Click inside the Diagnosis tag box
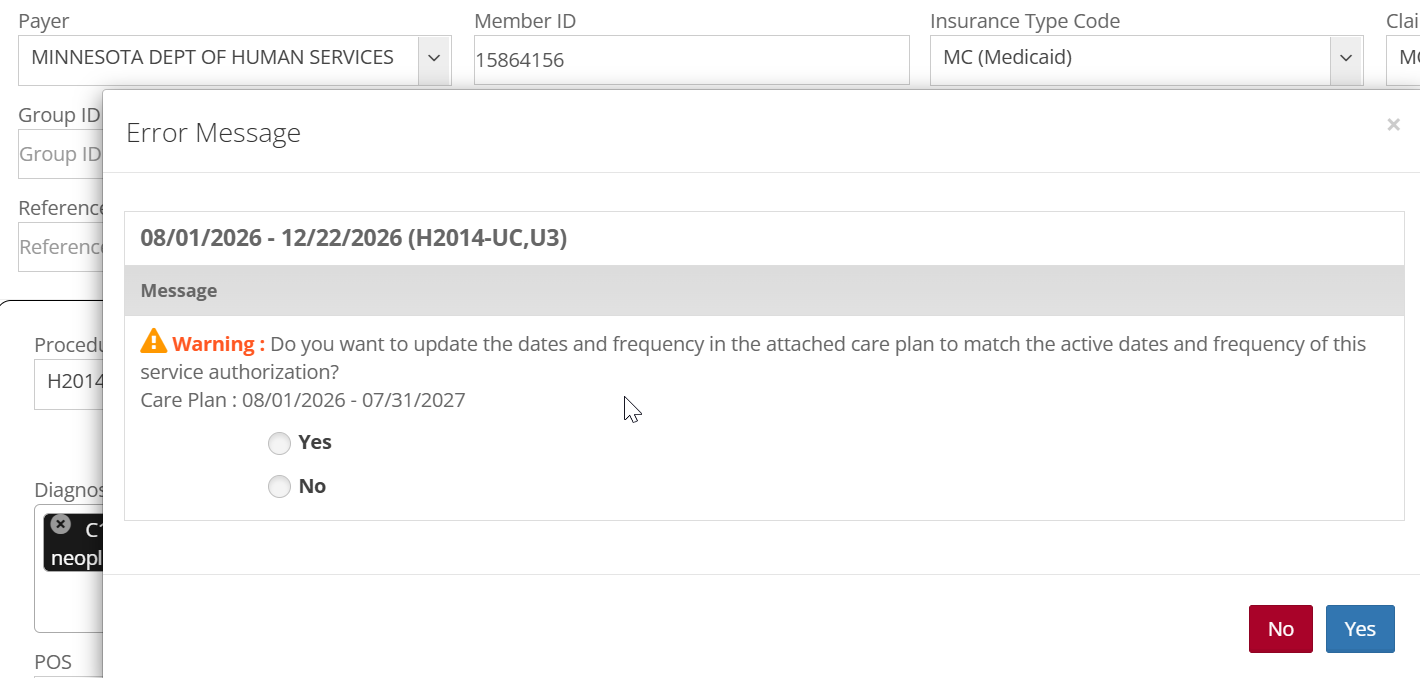The height and width of the screenshot is (678, 1420). [x=68, y=600]
